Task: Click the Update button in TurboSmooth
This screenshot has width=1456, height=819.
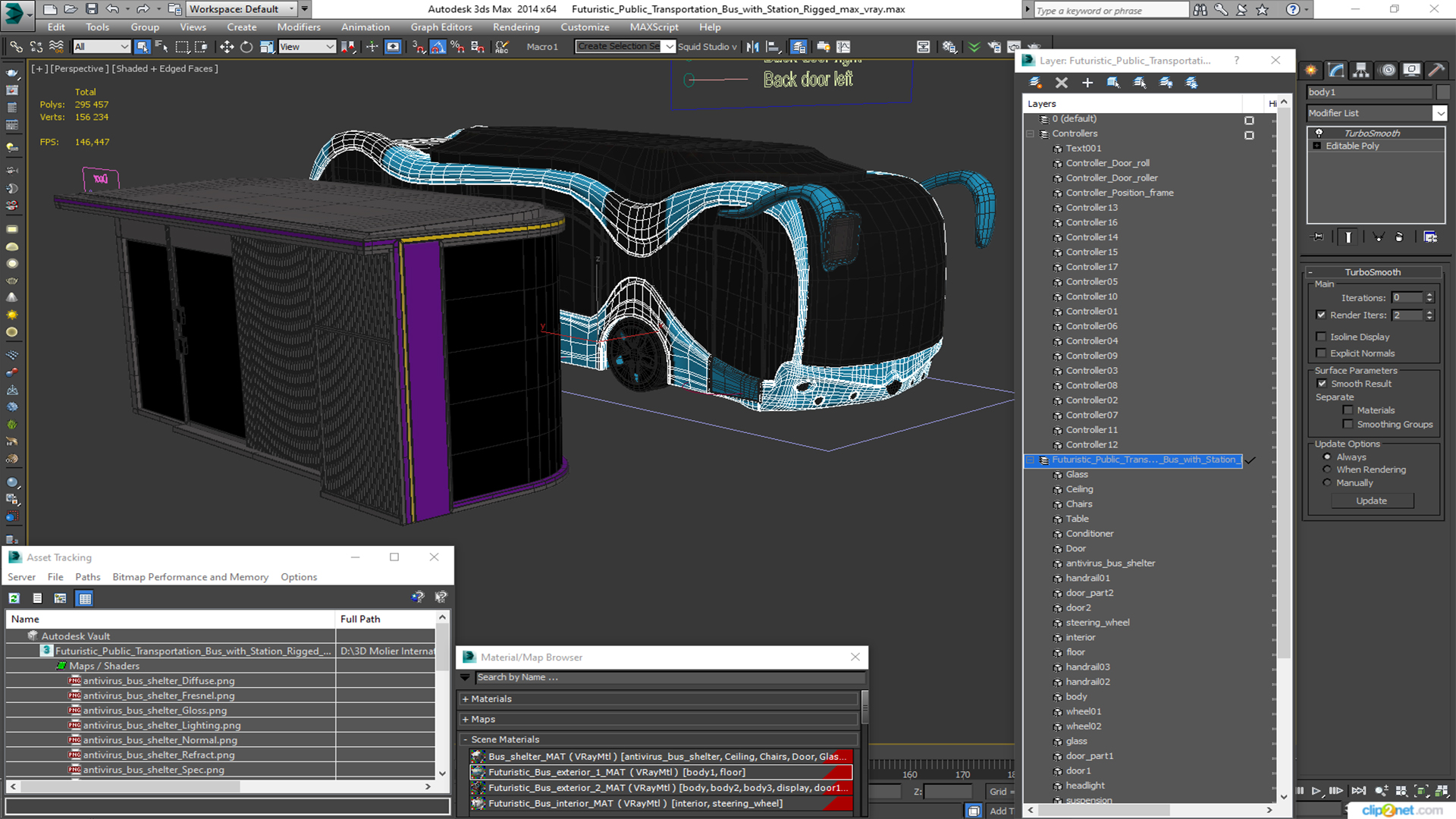Action: click(x=1372, y=501)
